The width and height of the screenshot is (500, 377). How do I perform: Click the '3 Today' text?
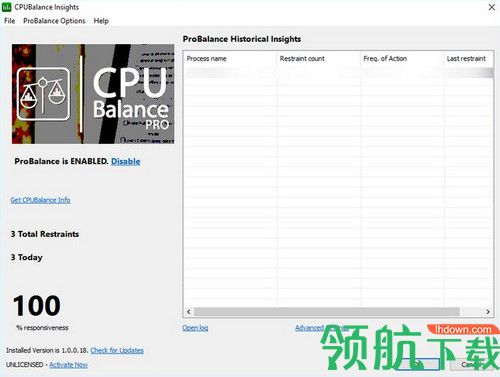[27, 257]
